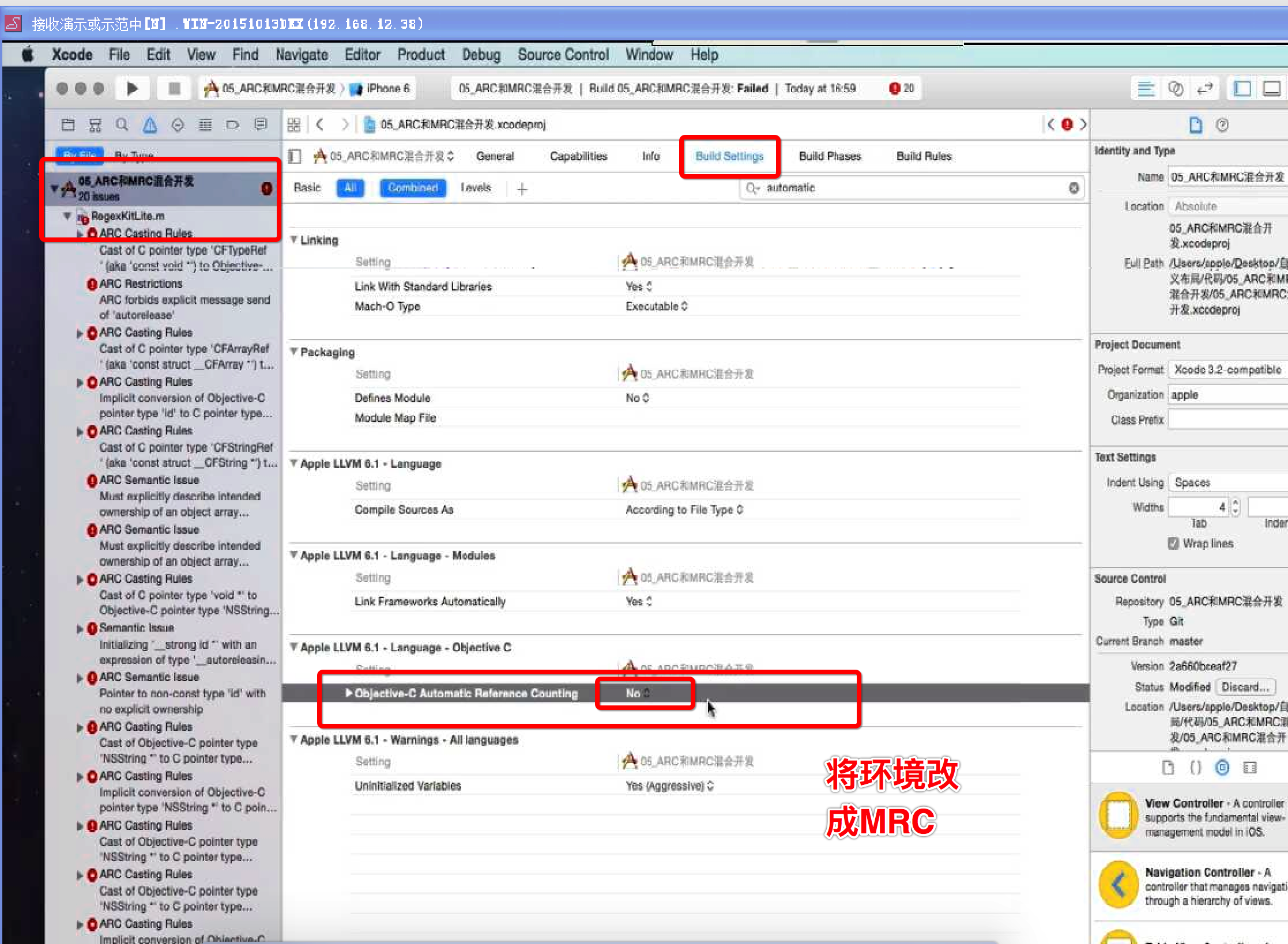Open Mach-O Type Executable dropdown
Screen dimensions: 1288x944
[x=657, y=307]
